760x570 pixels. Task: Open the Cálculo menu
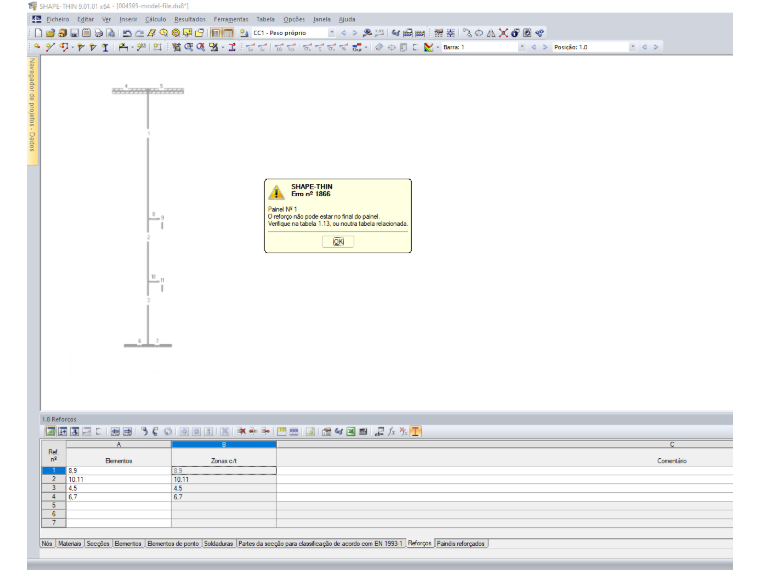(156, 19)
